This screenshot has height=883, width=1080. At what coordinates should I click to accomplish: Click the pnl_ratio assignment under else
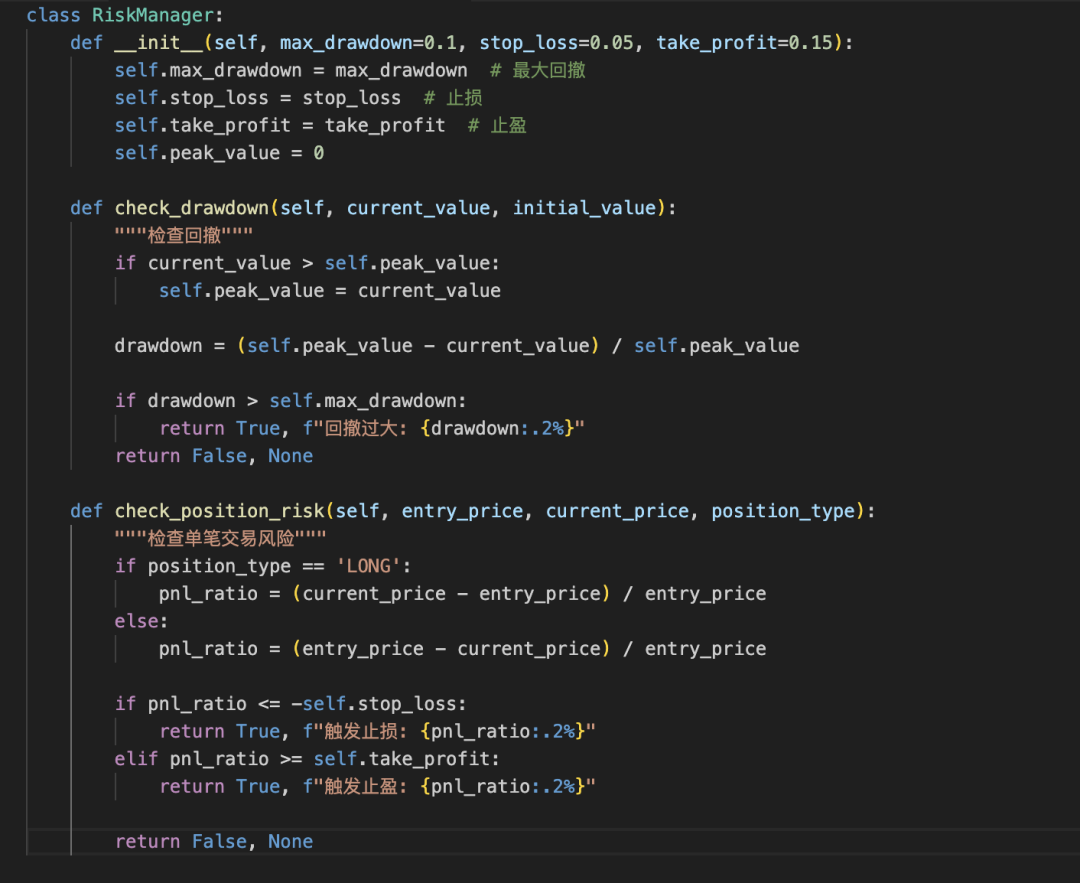pyautogui.click(x=462, y=649)
